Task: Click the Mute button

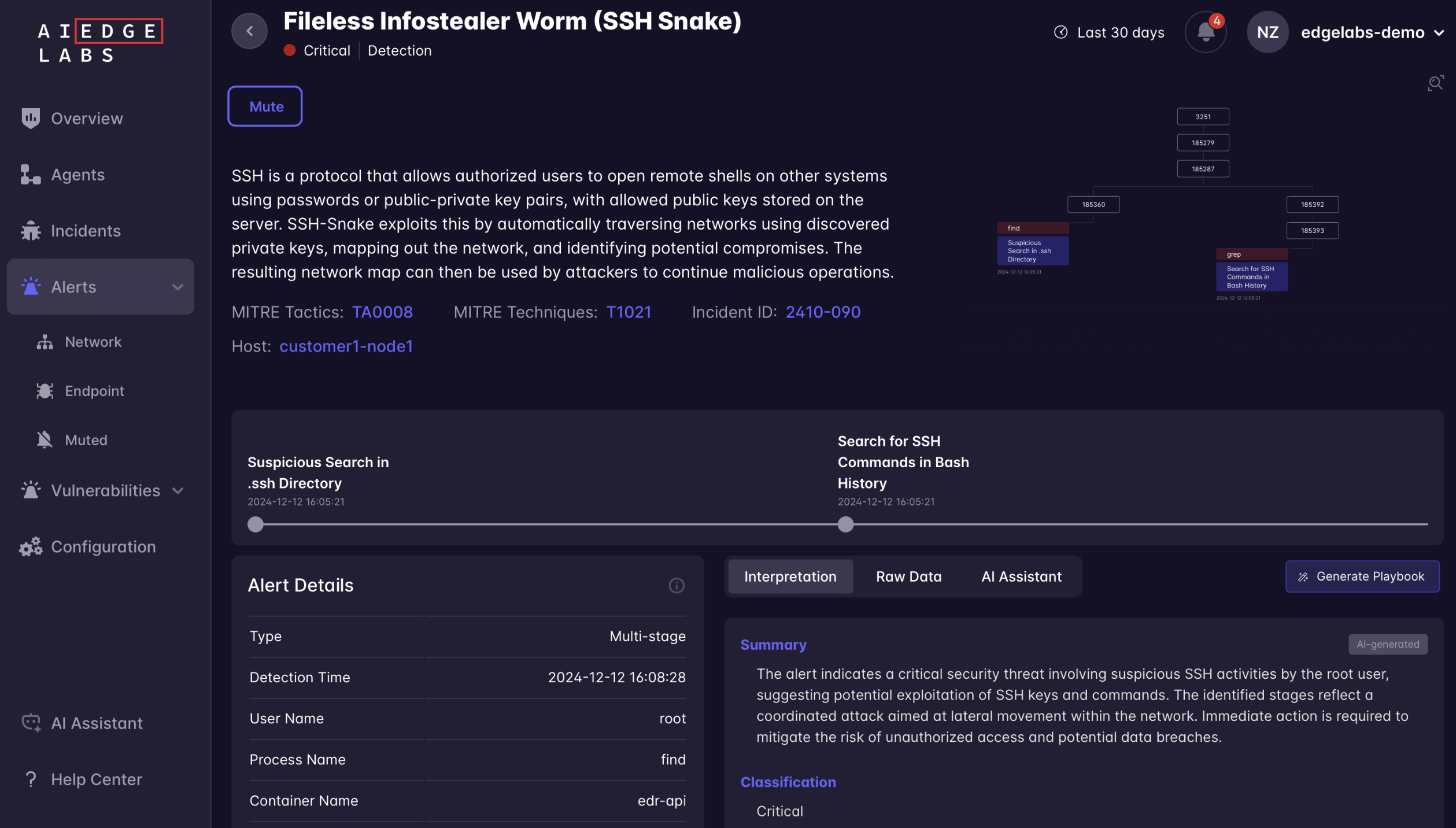Action: coord(265,106)
